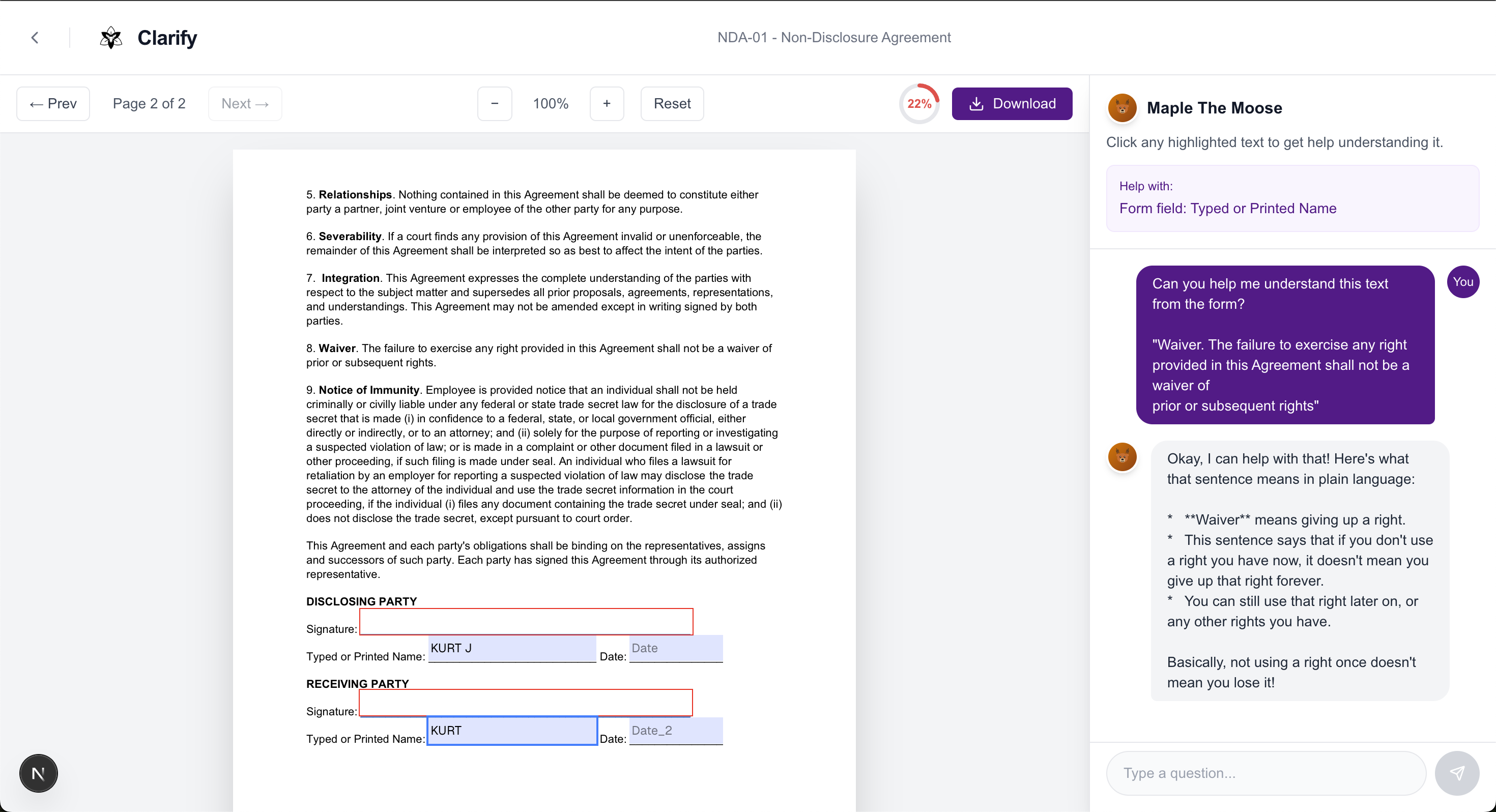Click the zoom in plus button
Viewport: 1496px width, 812px height.
pos(607,103)
